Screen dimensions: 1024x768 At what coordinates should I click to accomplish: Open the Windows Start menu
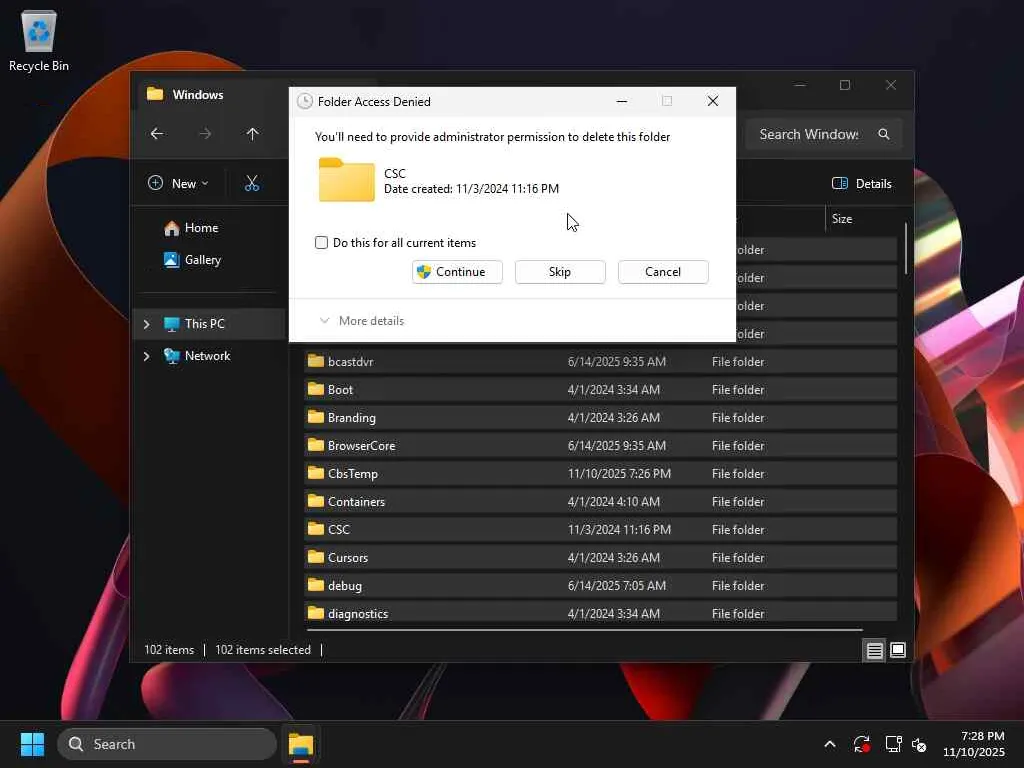[x=33, y=744]
